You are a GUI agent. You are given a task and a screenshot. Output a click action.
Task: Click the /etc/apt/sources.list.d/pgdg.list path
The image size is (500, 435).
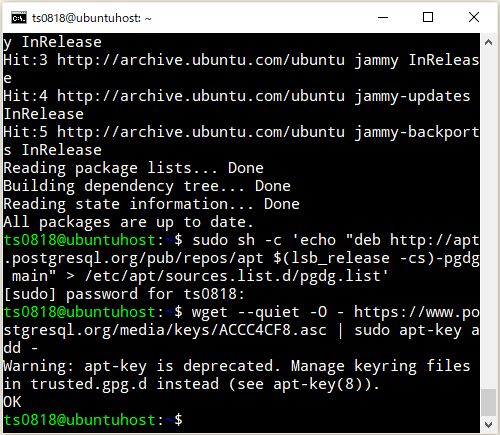[x=236, y=276]
